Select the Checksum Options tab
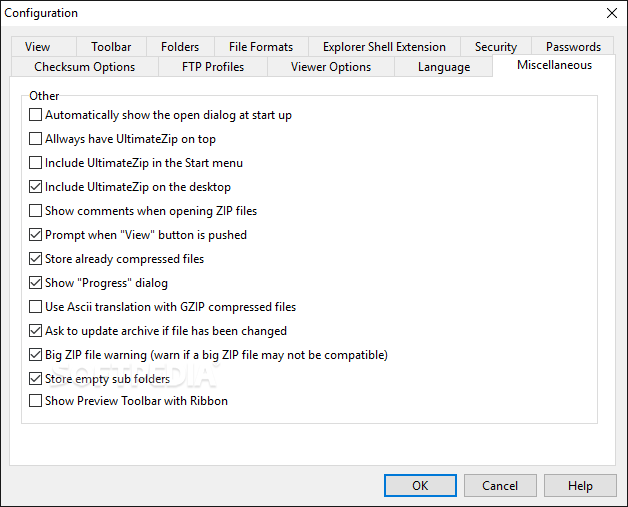 85,66
